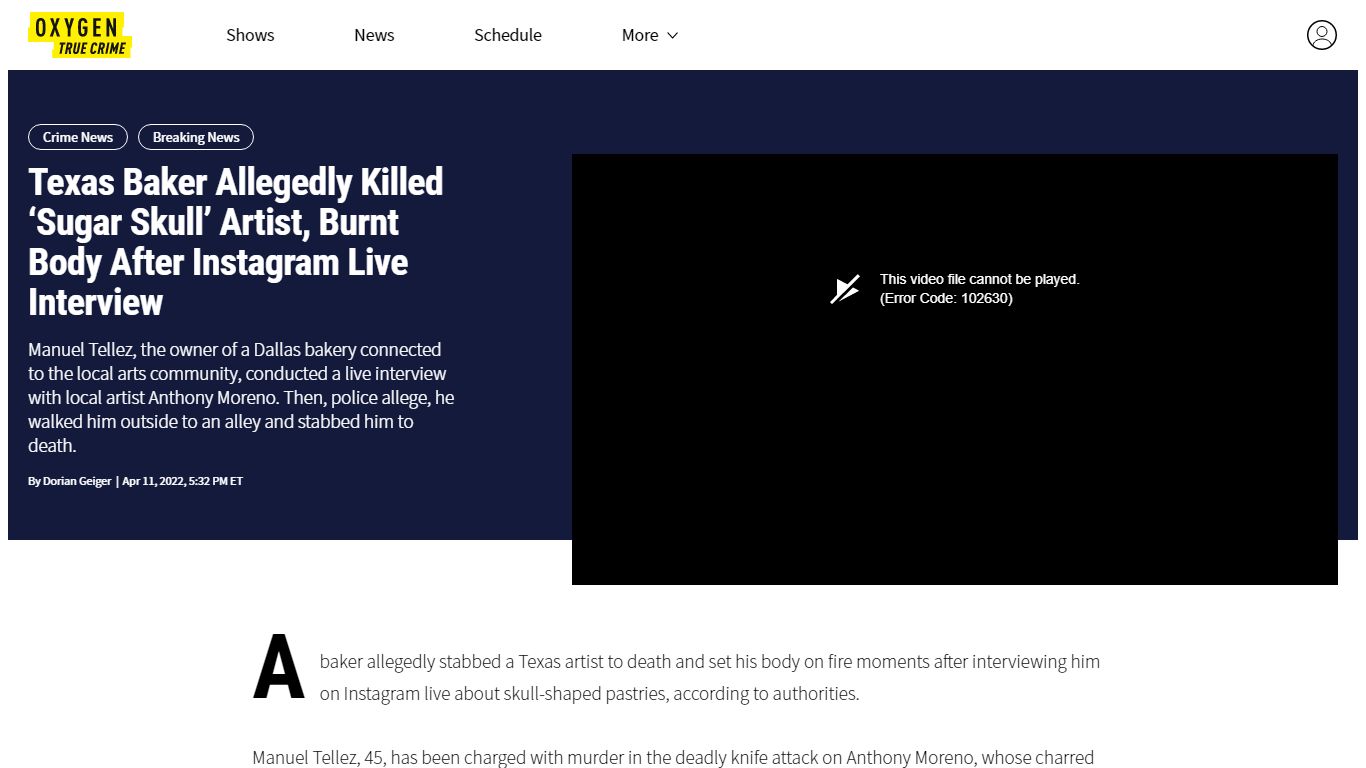
Task: Open the Oxygen True Crime logo homepage
Action: point(80,35)
